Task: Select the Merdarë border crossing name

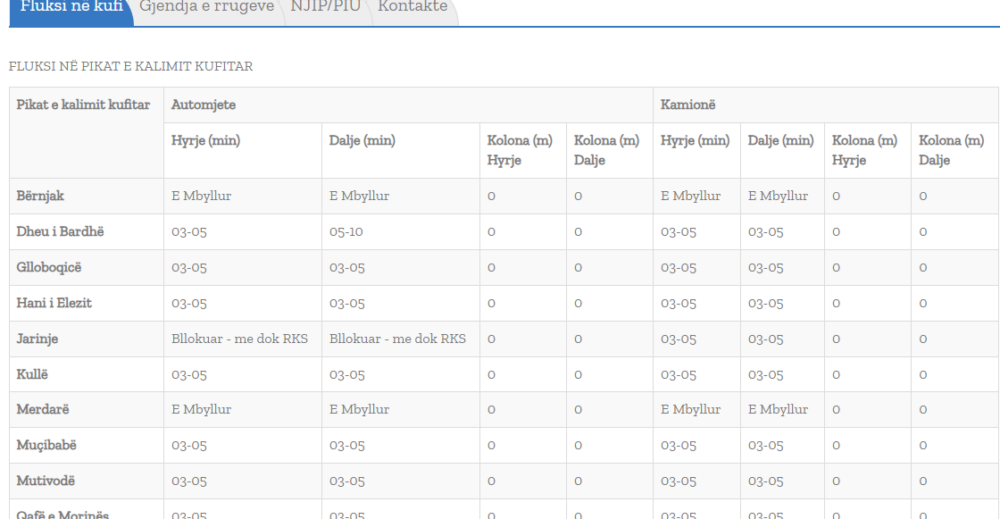Action: (43, 410)
